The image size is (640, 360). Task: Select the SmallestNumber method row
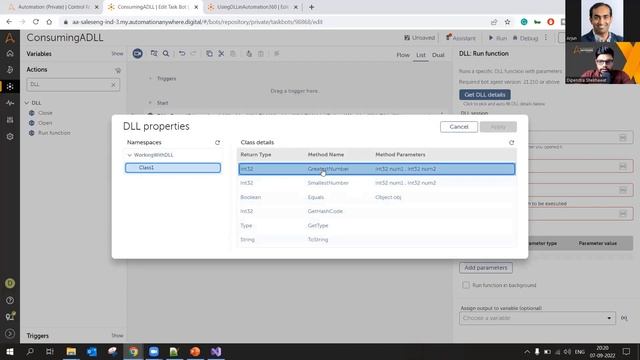click(377, 183)
